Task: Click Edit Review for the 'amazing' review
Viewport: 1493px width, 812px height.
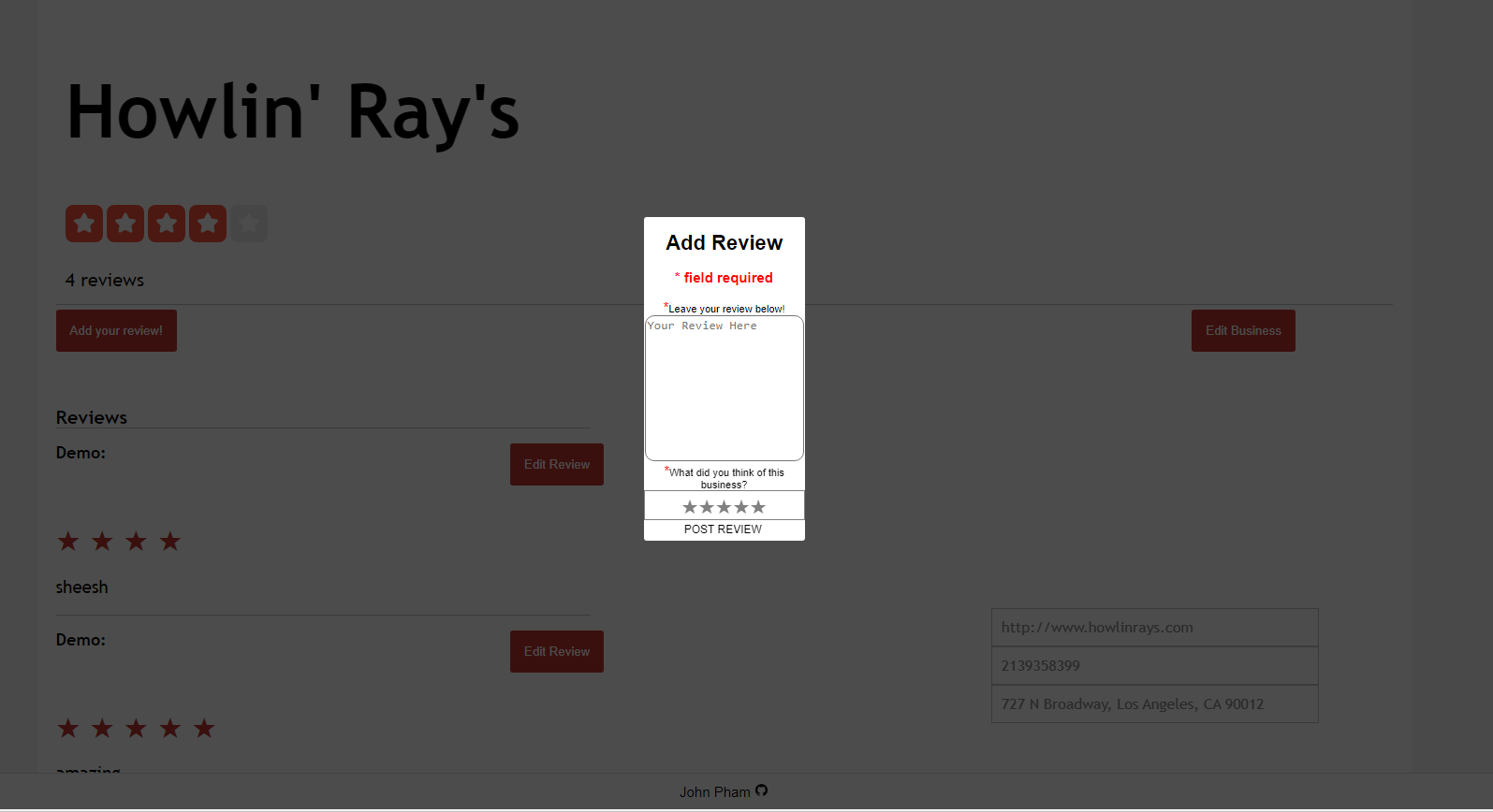Action: coord(557,651)
